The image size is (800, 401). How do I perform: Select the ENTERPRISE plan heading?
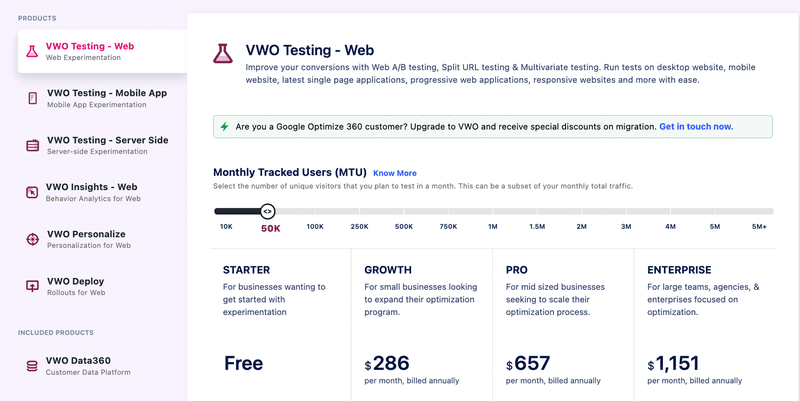click(x=679, y=270)
